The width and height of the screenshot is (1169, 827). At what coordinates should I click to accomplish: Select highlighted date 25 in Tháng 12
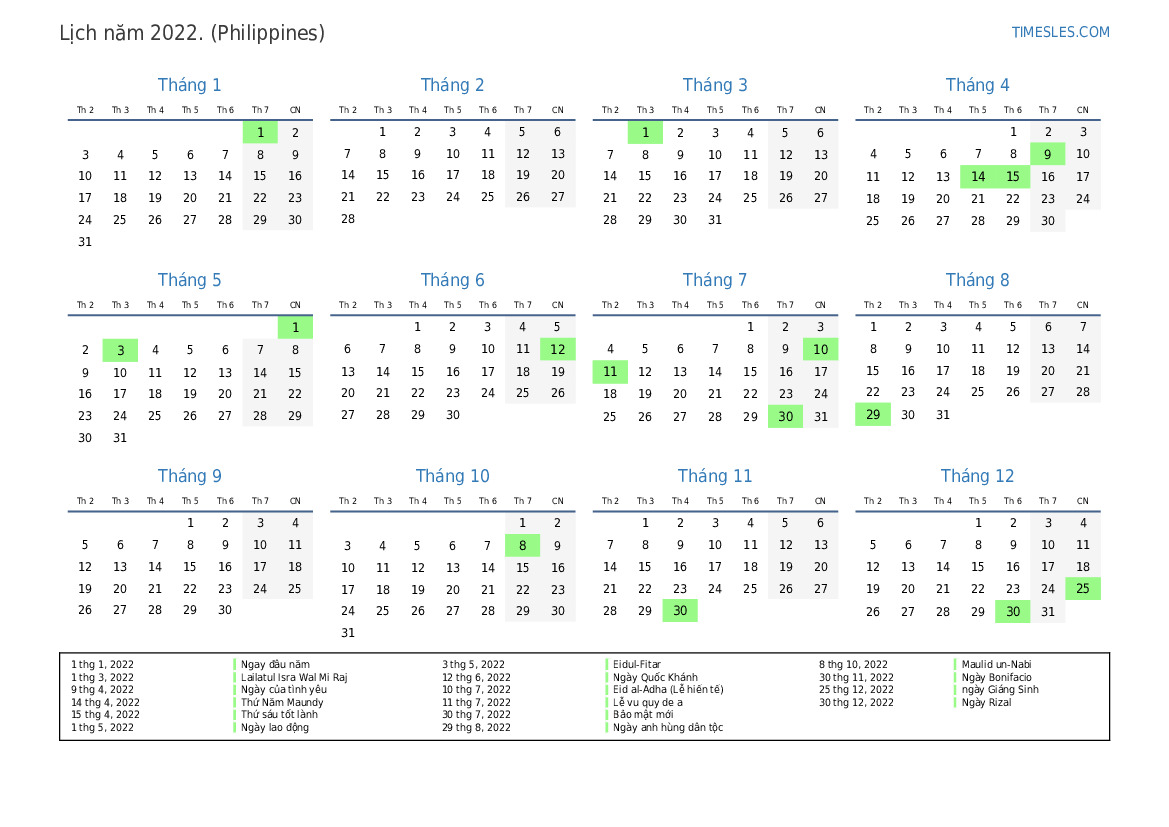1082,589
